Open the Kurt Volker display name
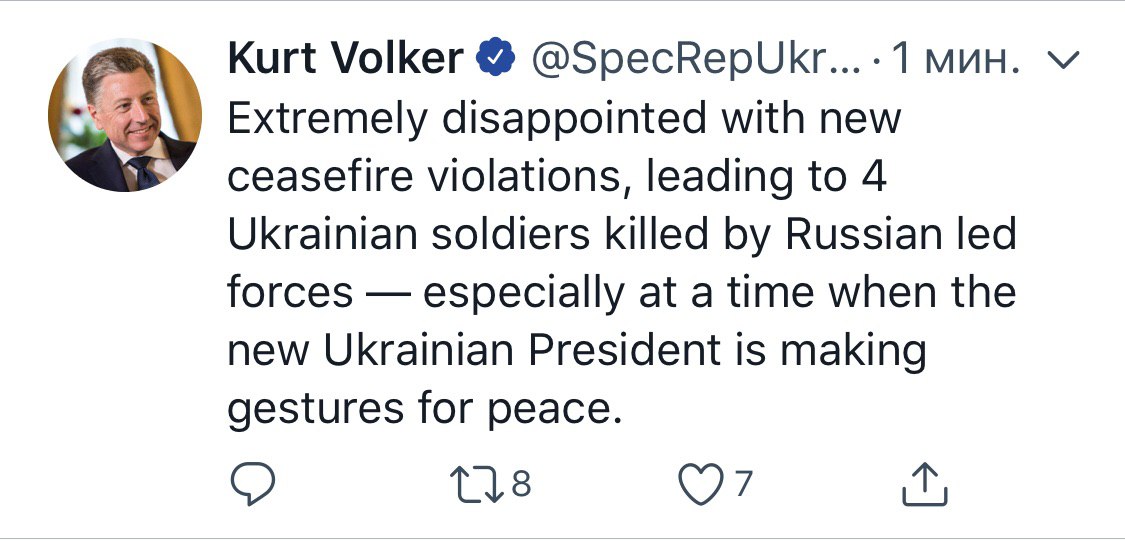Screen dimensions: 1125x541 pyautogui.click(x=346, y=59)
